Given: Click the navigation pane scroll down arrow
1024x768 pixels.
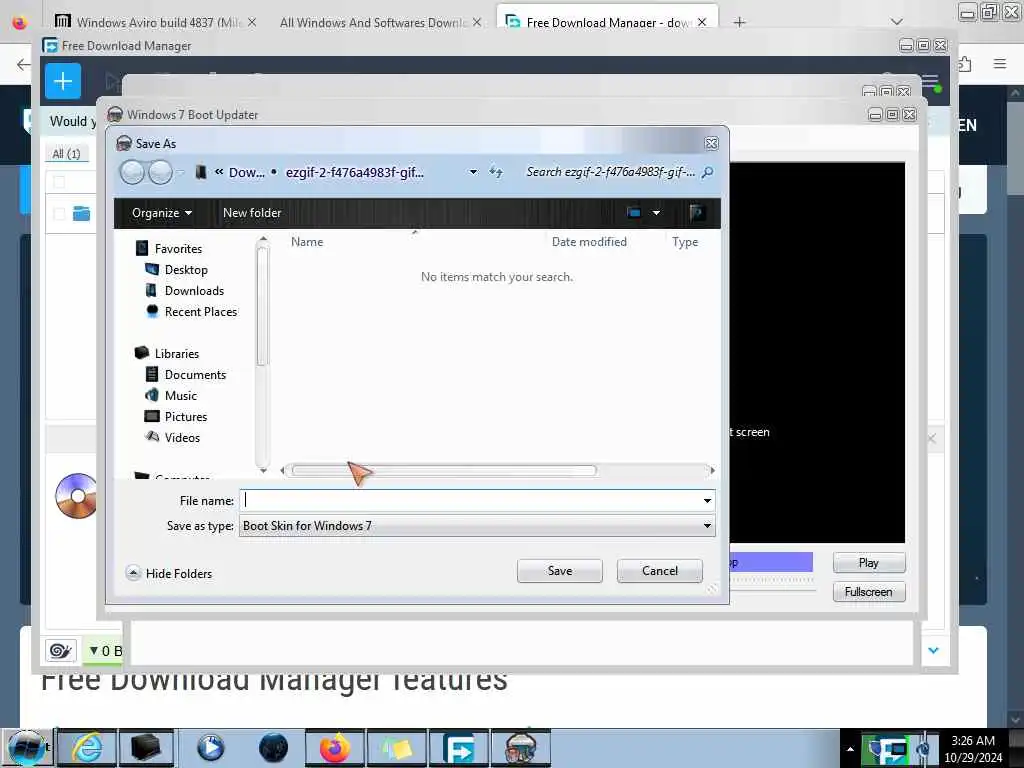Looking at the screenshot, I should (x=263, y=470).
